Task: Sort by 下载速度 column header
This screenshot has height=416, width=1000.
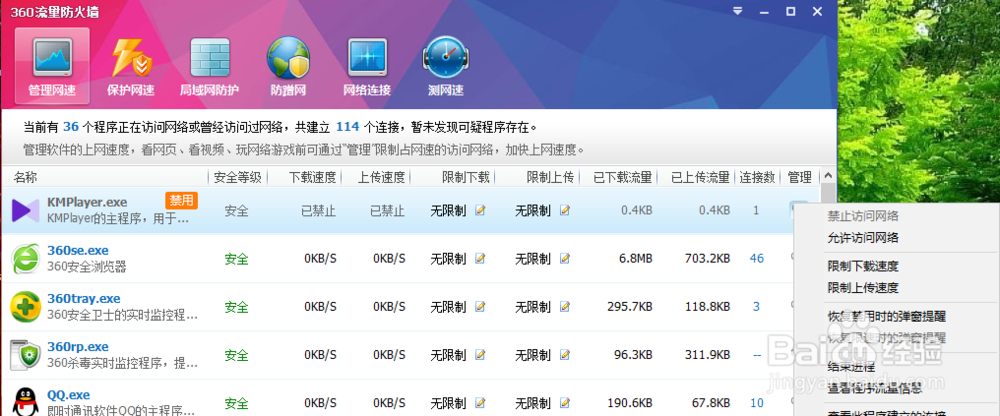Action: [x=312, y=177]
